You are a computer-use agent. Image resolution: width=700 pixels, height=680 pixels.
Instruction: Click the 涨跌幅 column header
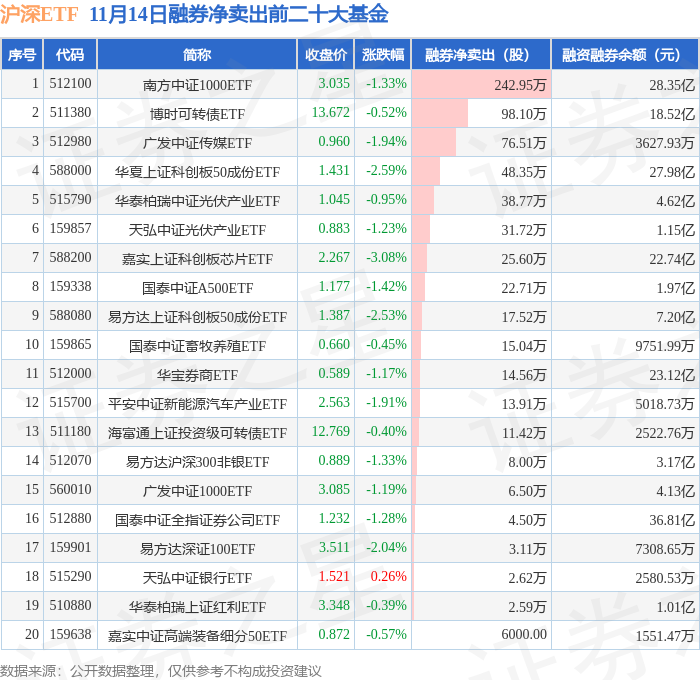click(x=383, y=54)
